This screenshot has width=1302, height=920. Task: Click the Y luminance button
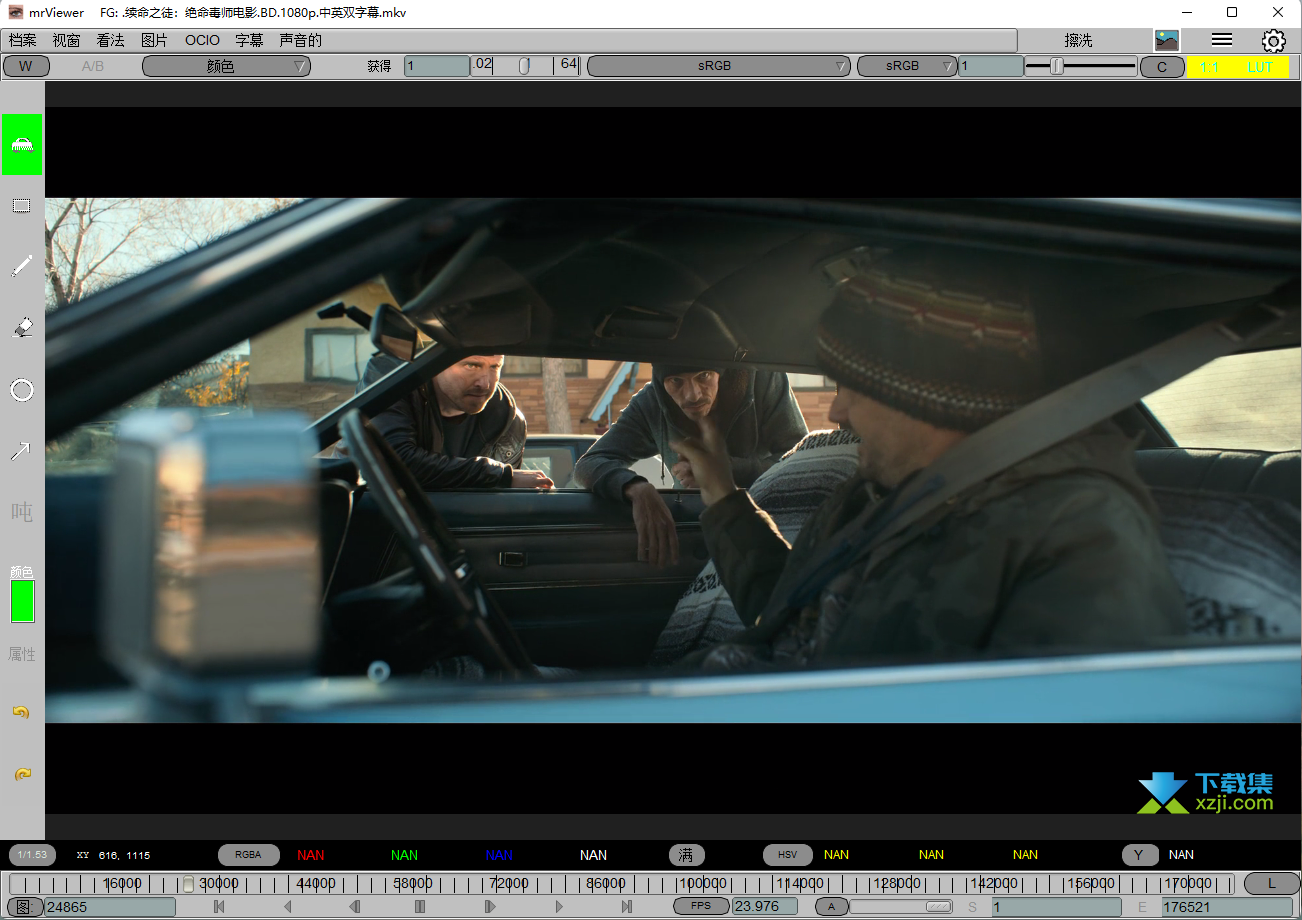coord(1139,855)
